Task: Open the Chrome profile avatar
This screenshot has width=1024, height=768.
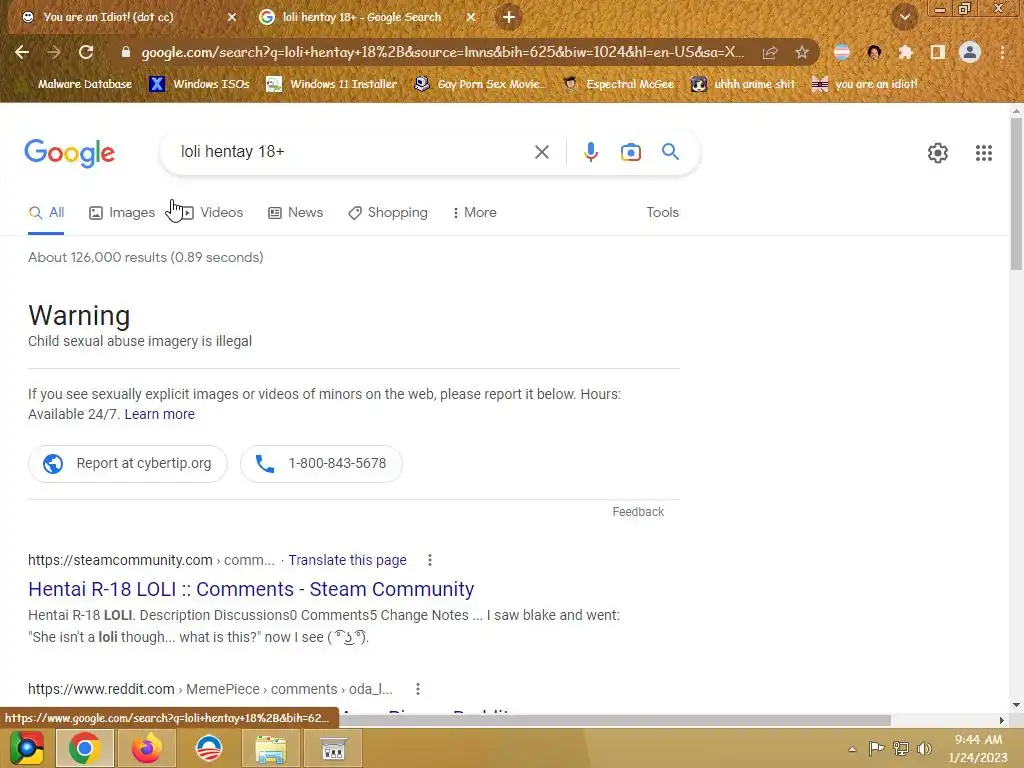Action: (x=970, y=52)
